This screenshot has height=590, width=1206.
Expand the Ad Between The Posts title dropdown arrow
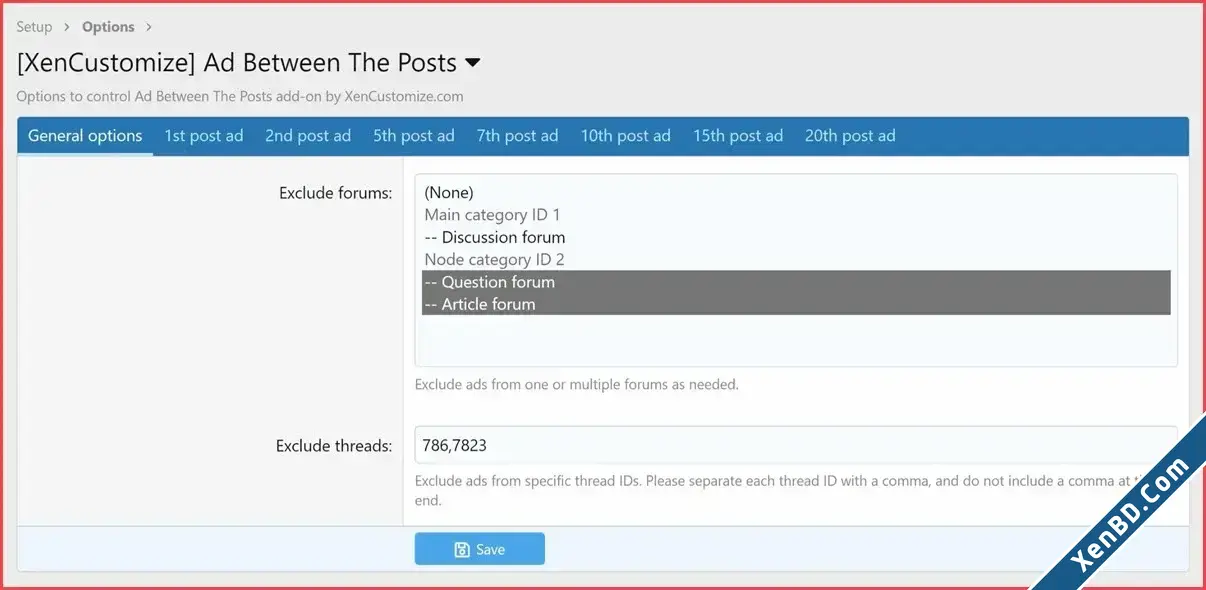(473, 63)
